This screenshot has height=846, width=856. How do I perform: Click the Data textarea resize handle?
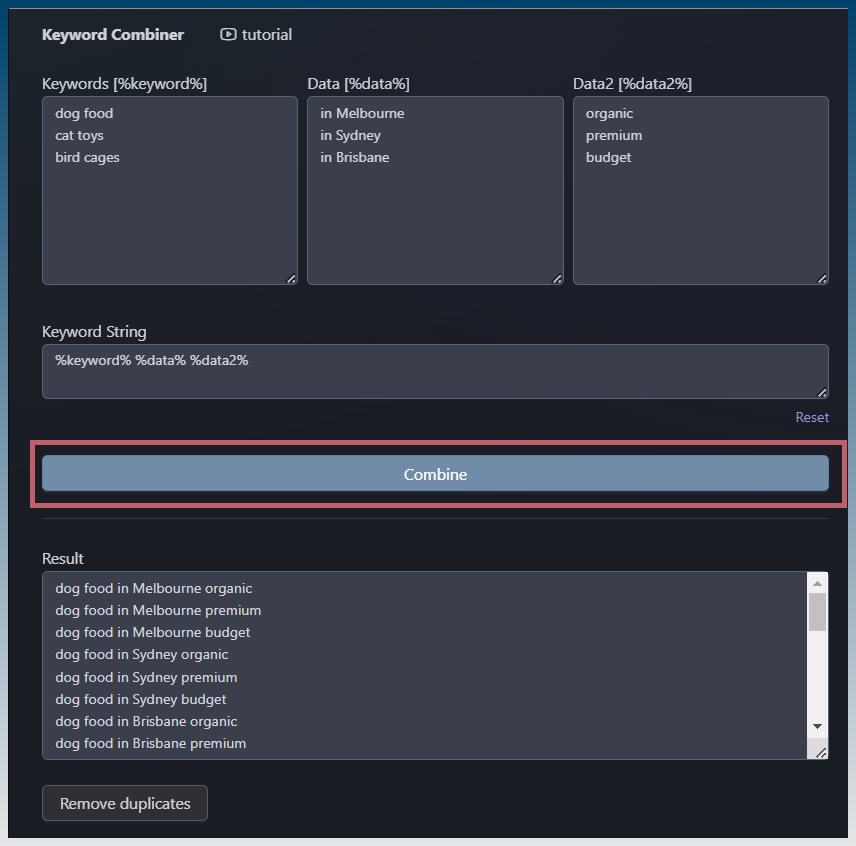557,278
